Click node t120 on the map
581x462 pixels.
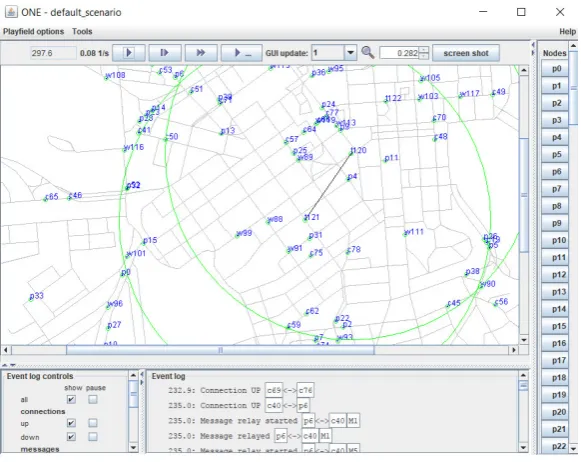point(358,150)
